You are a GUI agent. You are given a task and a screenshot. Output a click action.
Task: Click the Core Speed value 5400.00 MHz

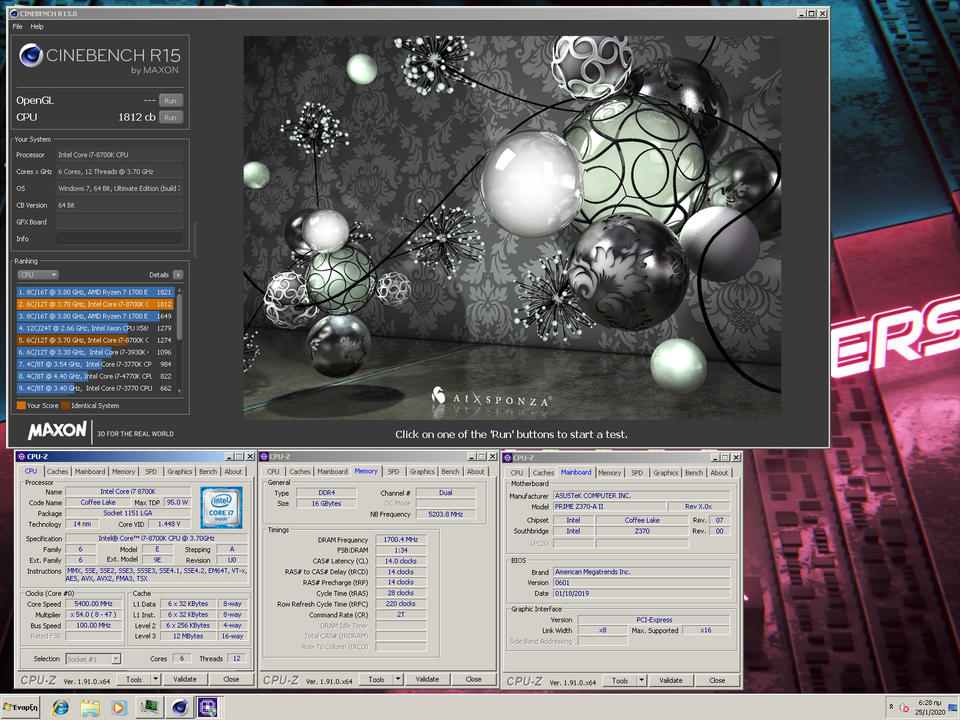pos(94,604)
